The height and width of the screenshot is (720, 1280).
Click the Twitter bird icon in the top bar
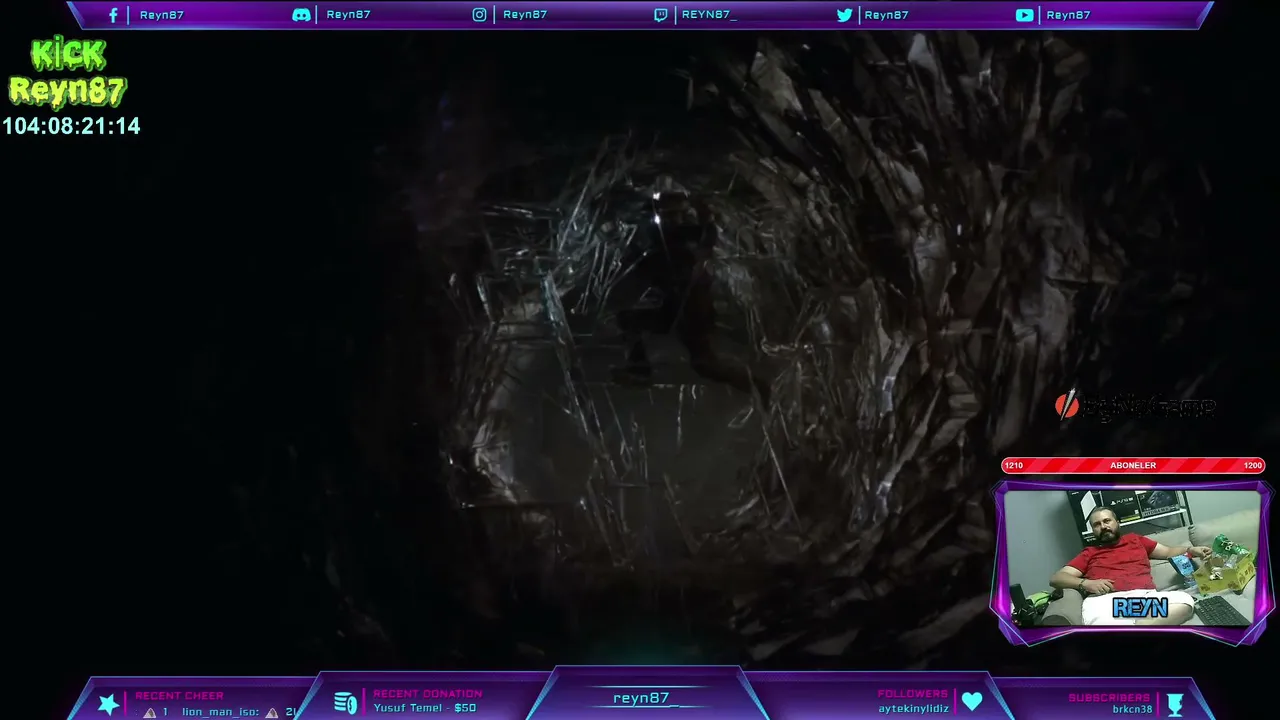pos(844,15)
